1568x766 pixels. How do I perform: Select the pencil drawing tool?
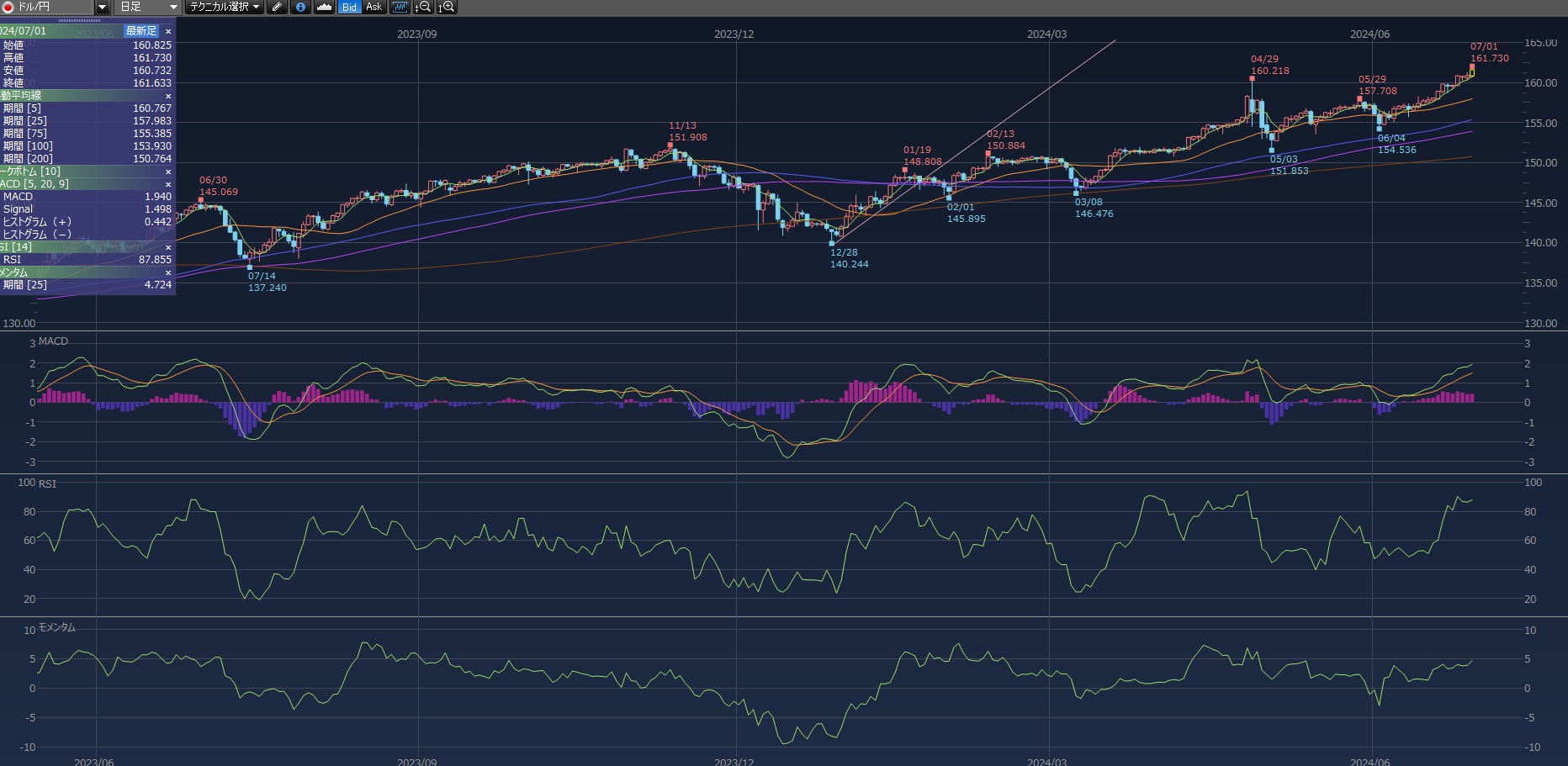[277, 7]
